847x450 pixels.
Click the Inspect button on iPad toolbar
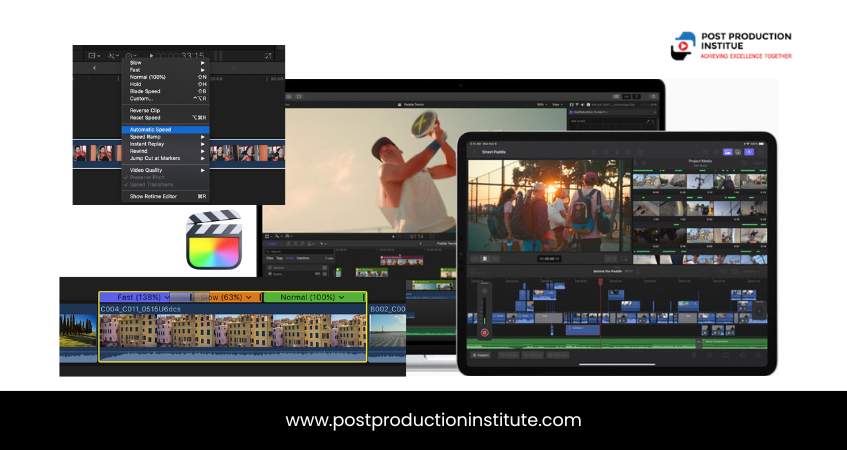point(482,355)
